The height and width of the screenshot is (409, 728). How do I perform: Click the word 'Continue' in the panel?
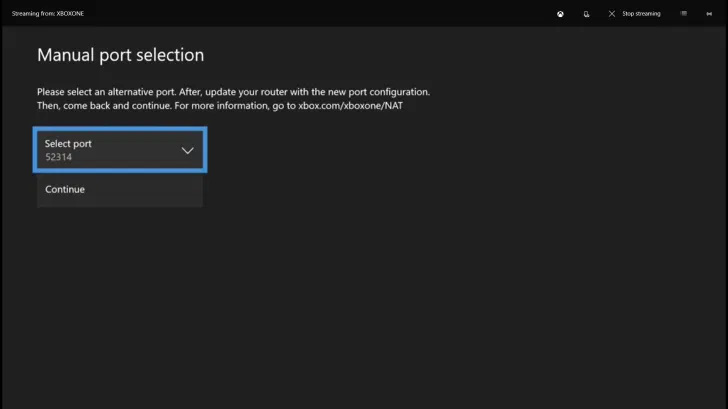[65, 189]
